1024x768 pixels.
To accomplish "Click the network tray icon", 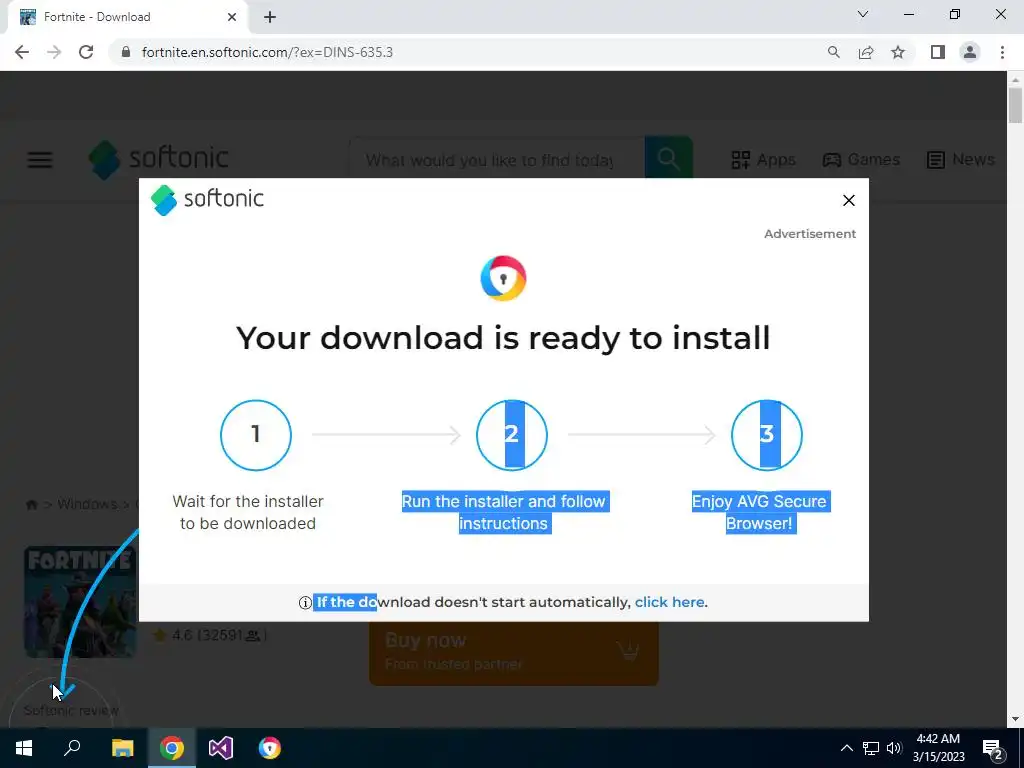I will pyautogui.click(x=871, y=748).
